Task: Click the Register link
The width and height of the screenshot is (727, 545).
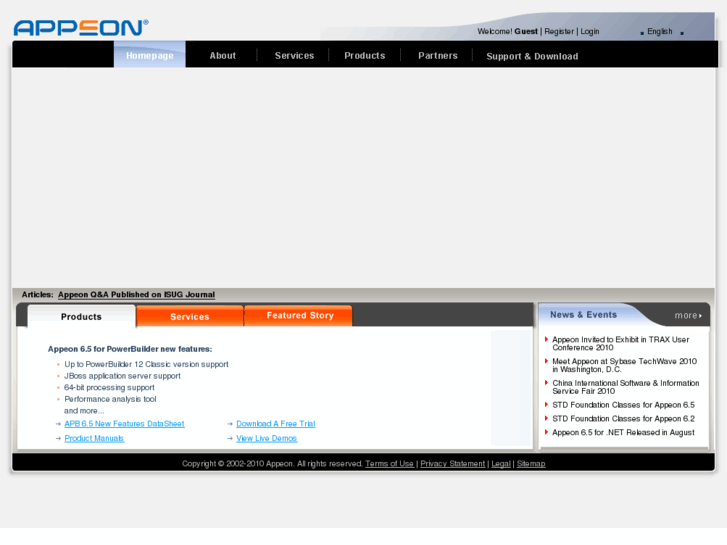Action: [x=559, y=31]
